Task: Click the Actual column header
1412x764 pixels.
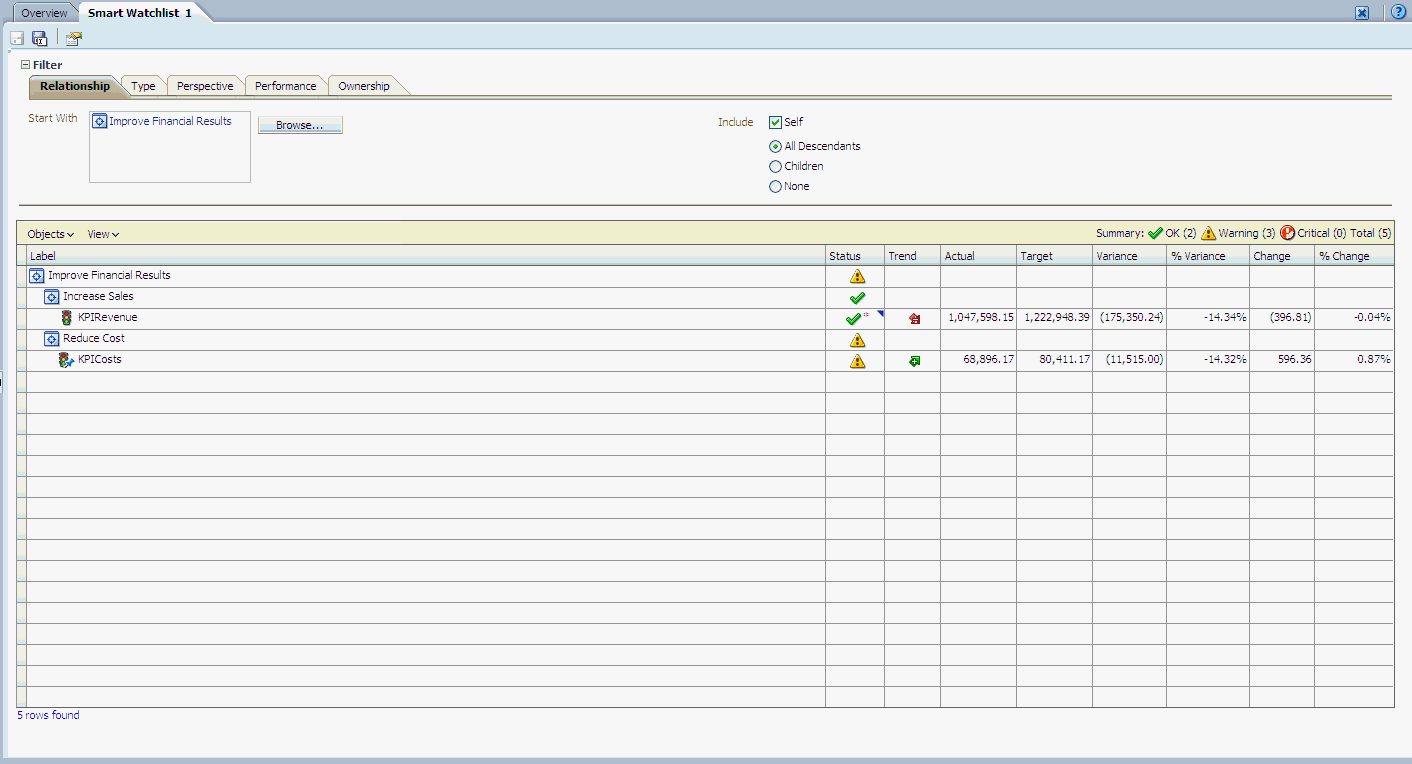Action: [978, 256]
